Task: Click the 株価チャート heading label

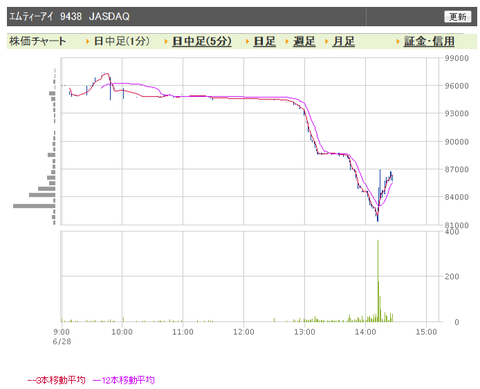Action: click(38, 41)
